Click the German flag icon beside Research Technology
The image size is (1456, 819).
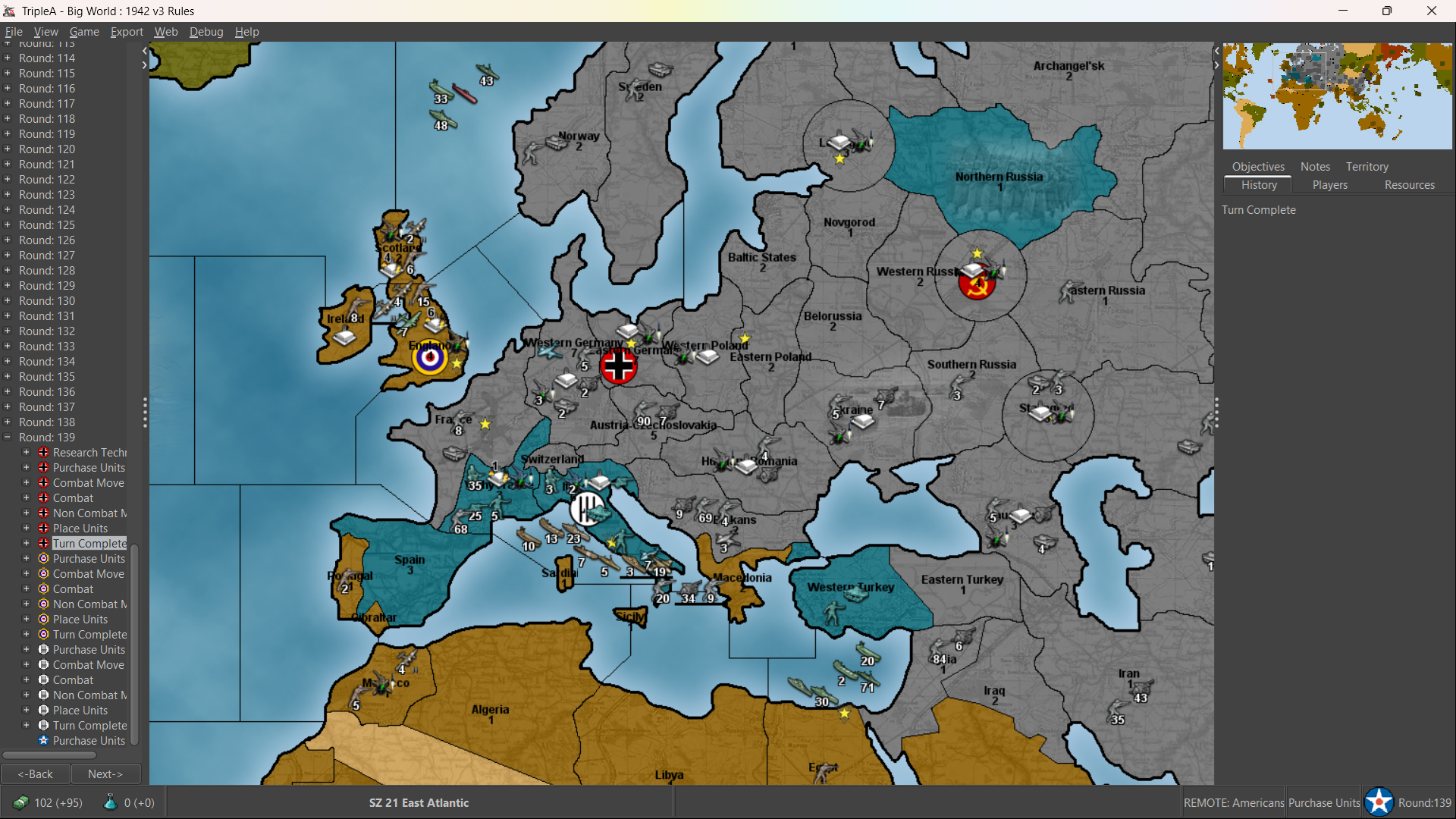pos(43,453)
